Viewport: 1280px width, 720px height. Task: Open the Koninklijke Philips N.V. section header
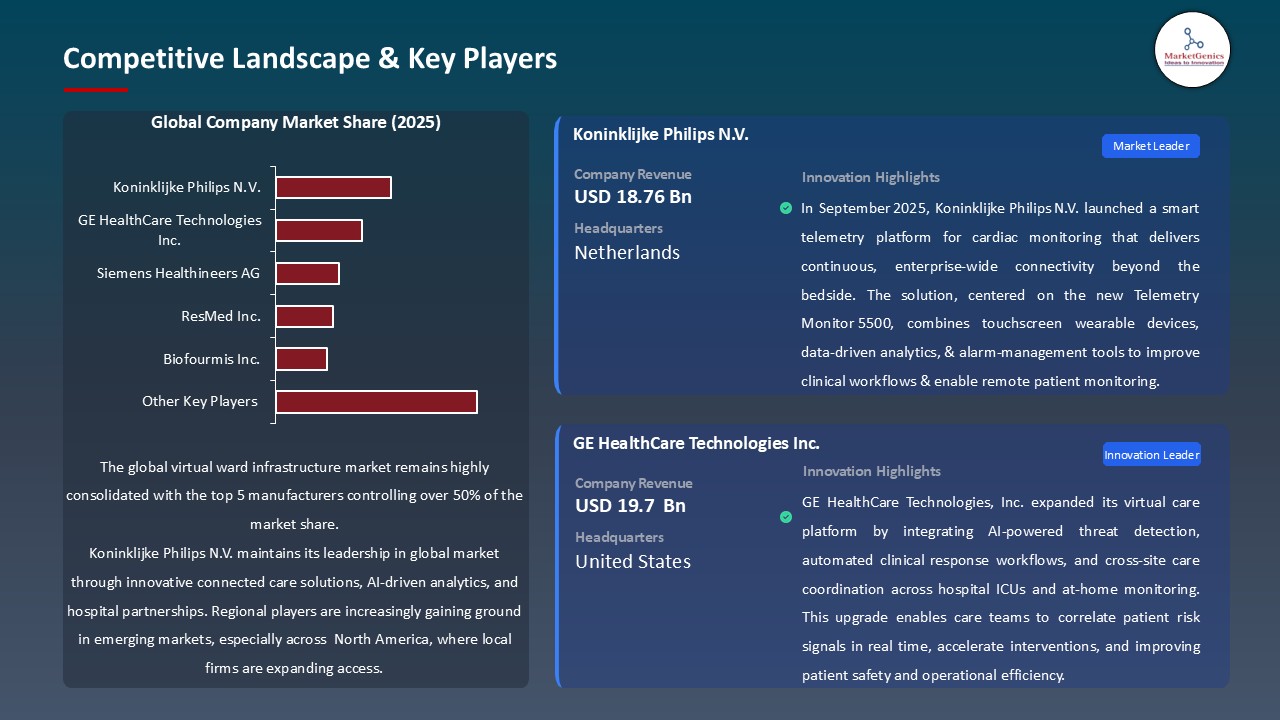pos(660,134)
